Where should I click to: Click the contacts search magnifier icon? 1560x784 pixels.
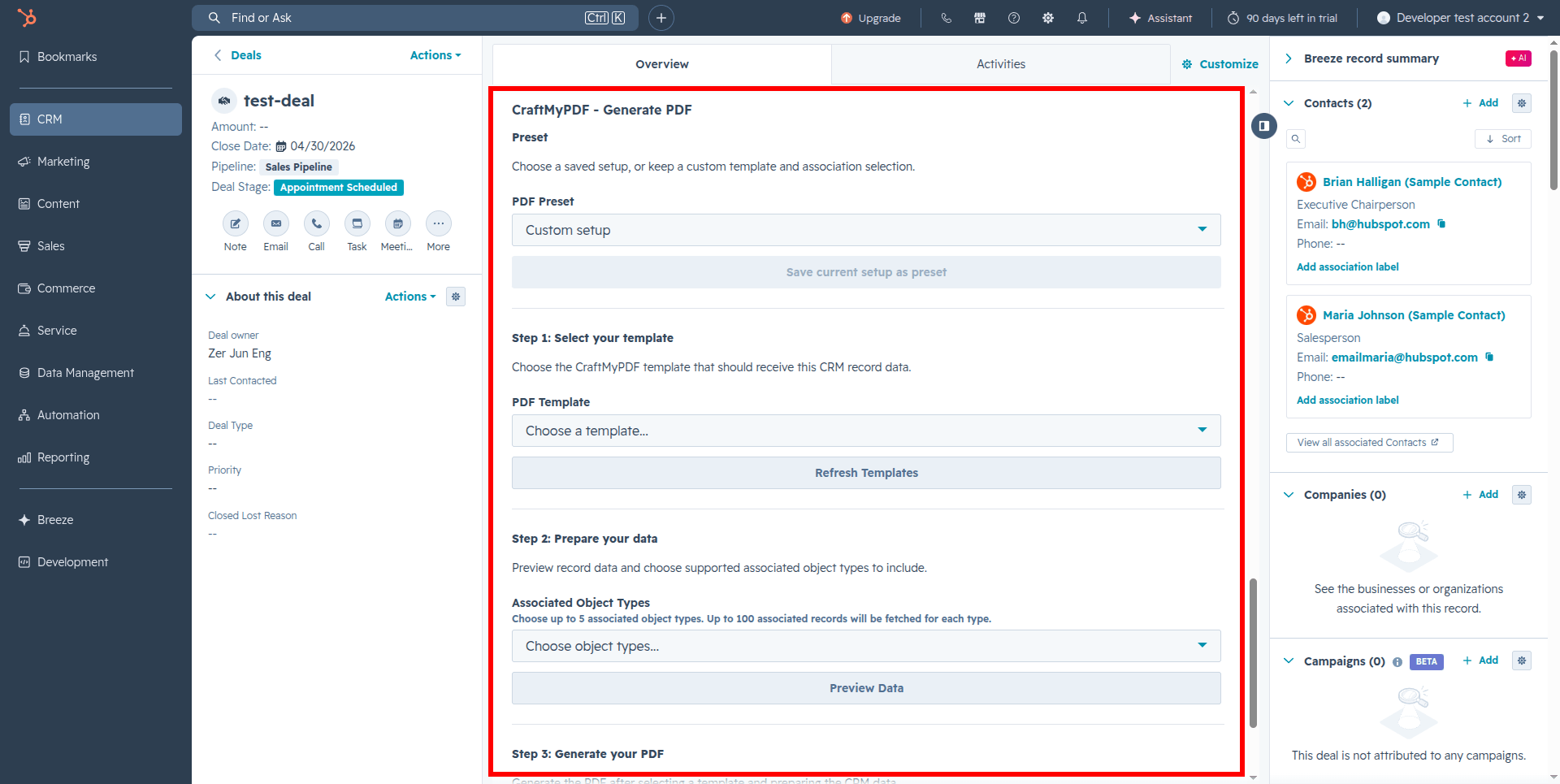tap(1296, 139)
